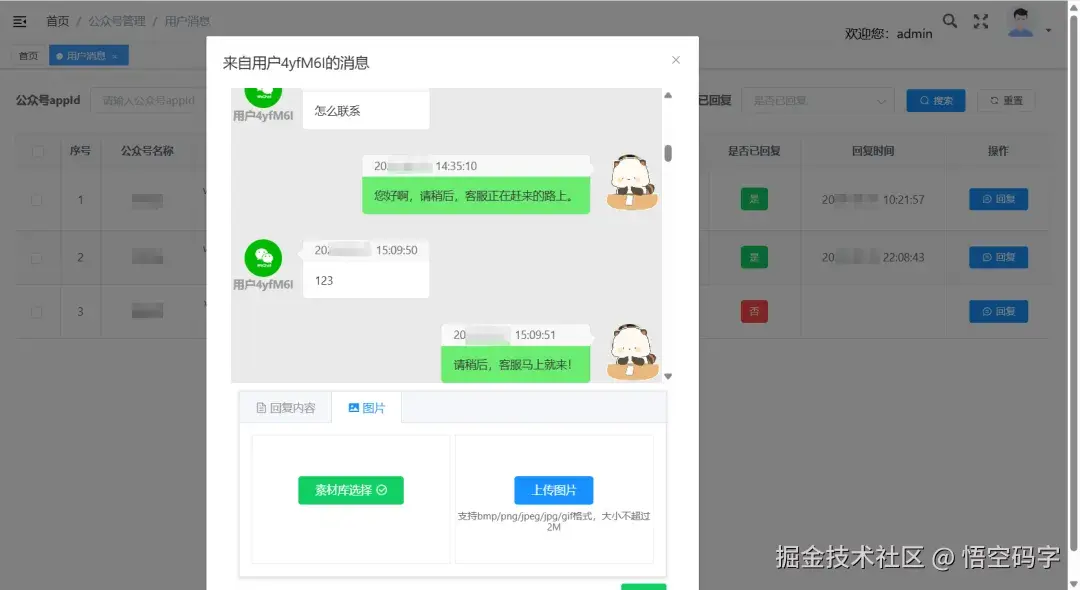Collapse the sidebar menu icon
Viewport: 1080px width, 590px height.
pyautogui.click(x=18, y=20)
